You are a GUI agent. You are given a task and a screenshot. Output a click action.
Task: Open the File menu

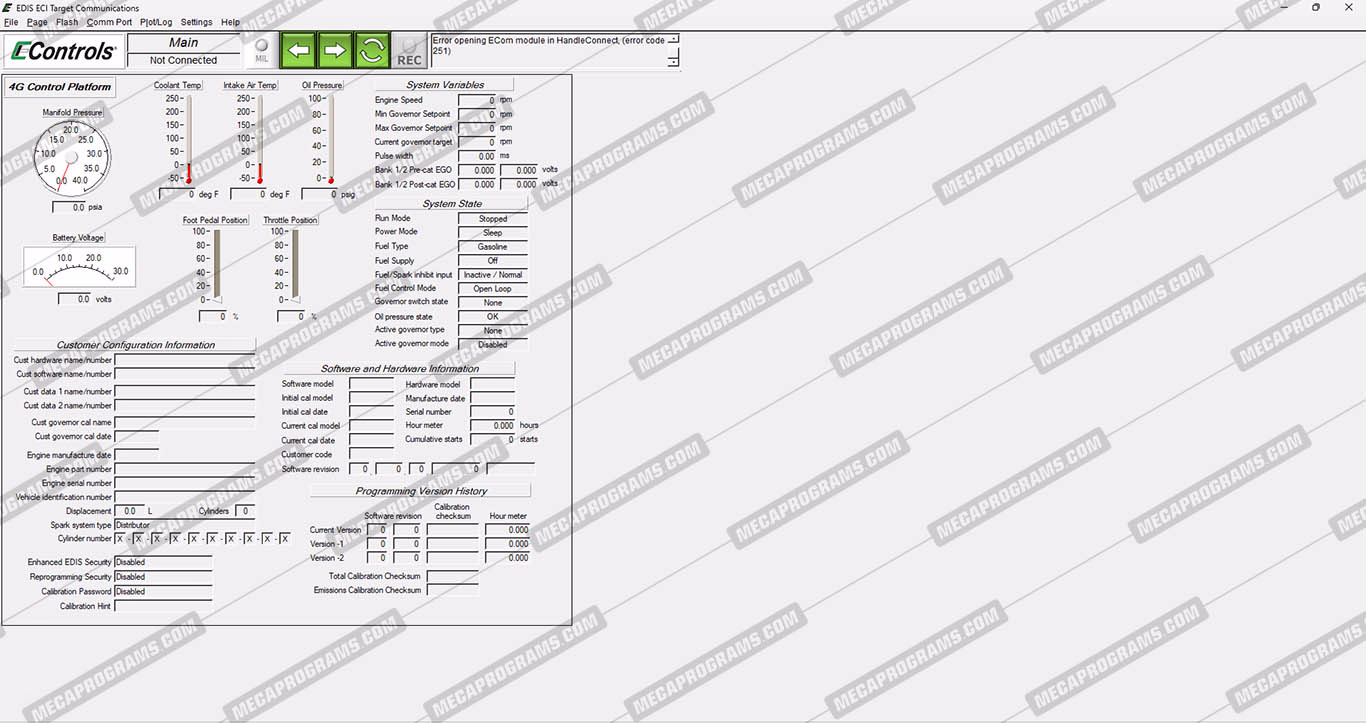coord(11,22)
